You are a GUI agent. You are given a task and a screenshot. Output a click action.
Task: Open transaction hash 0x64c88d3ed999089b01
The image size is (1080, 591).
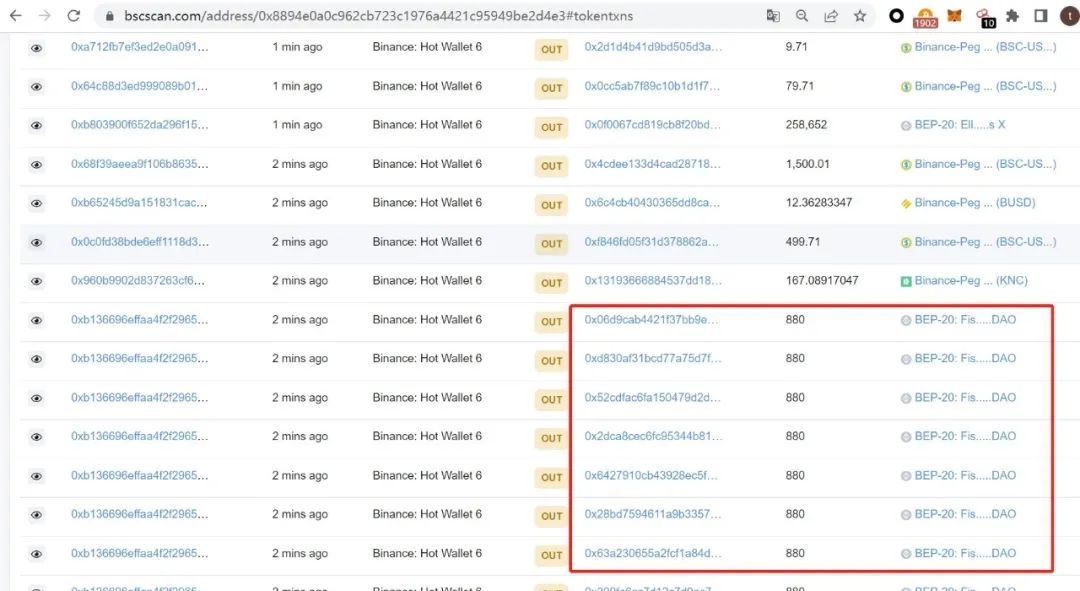pyautogui.click(x=139, y=86)
